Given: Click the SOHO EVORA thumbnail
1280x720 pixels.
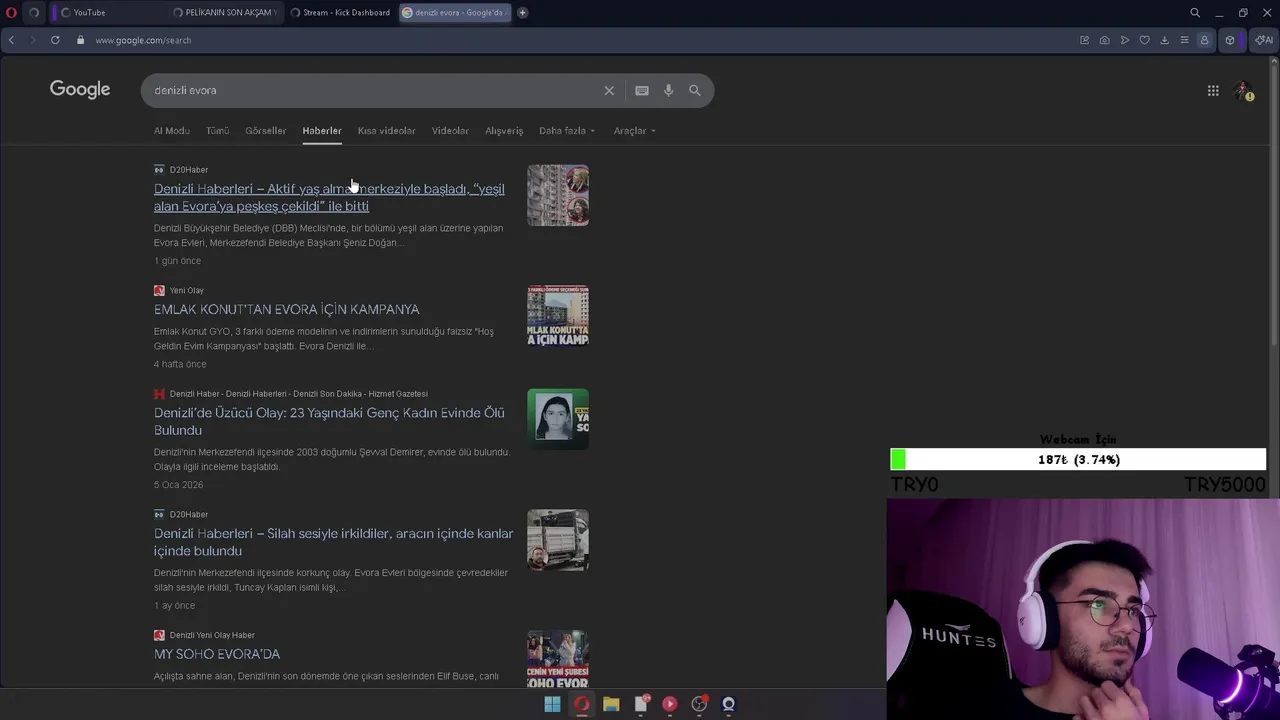Looking at the screenshot, I should pyautogui.click(x=558, y=658).
